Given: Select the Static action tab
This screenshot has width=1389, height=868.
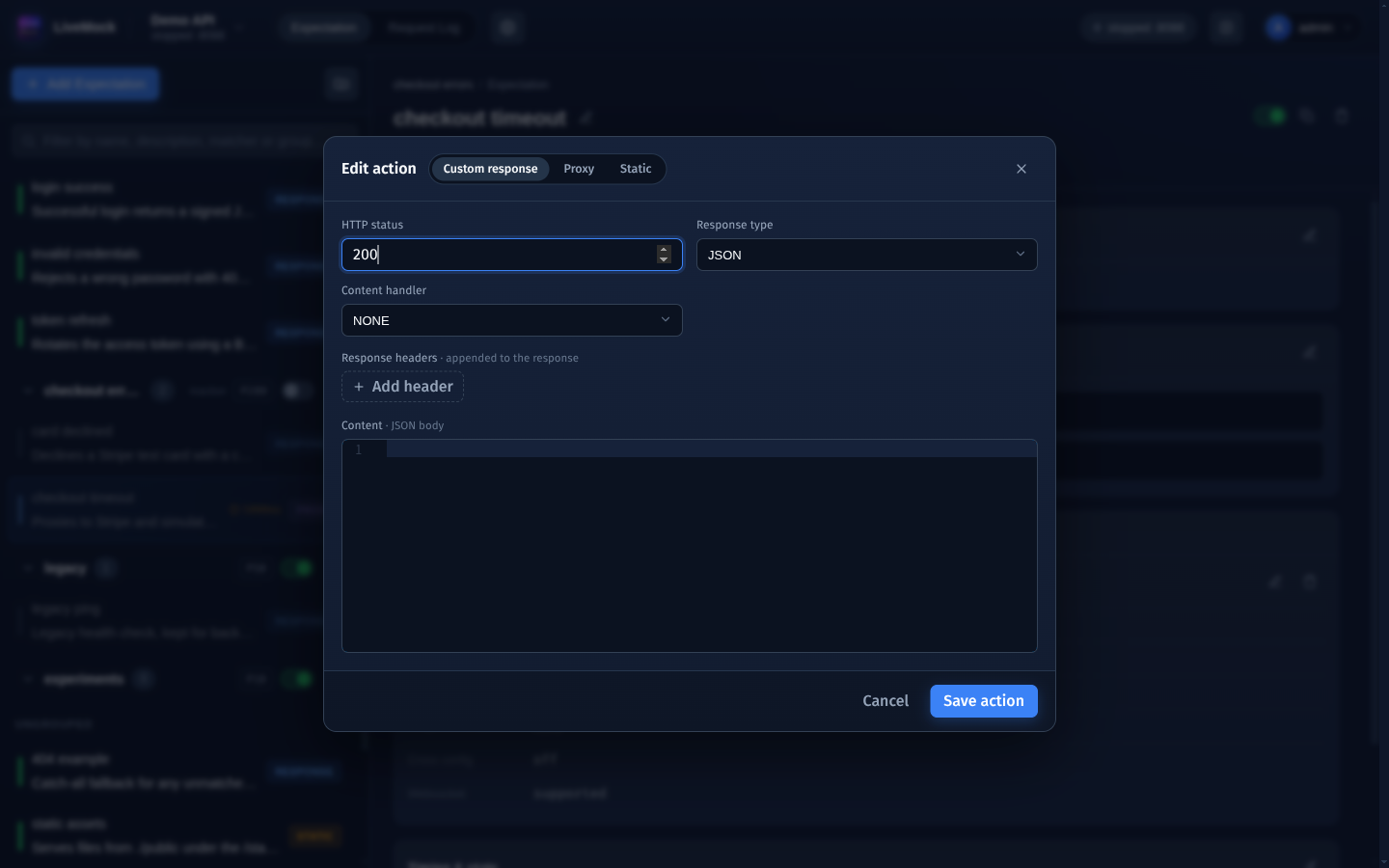Looking at the screenshot, I should pyautogui.click(x=636, y=169).
